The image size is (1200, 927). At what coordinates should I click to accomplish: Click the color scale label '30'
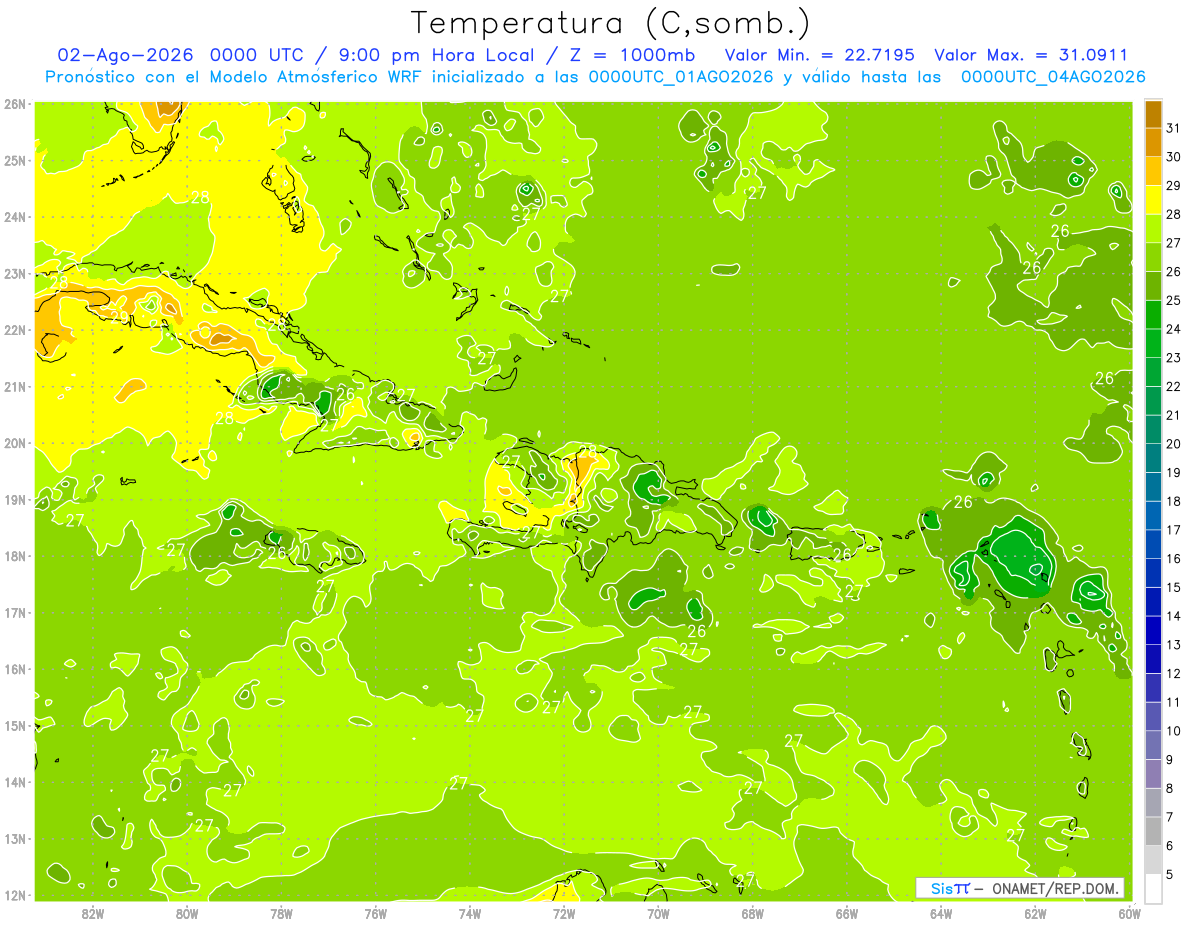pyautogui.click(x=1174, y=157)
